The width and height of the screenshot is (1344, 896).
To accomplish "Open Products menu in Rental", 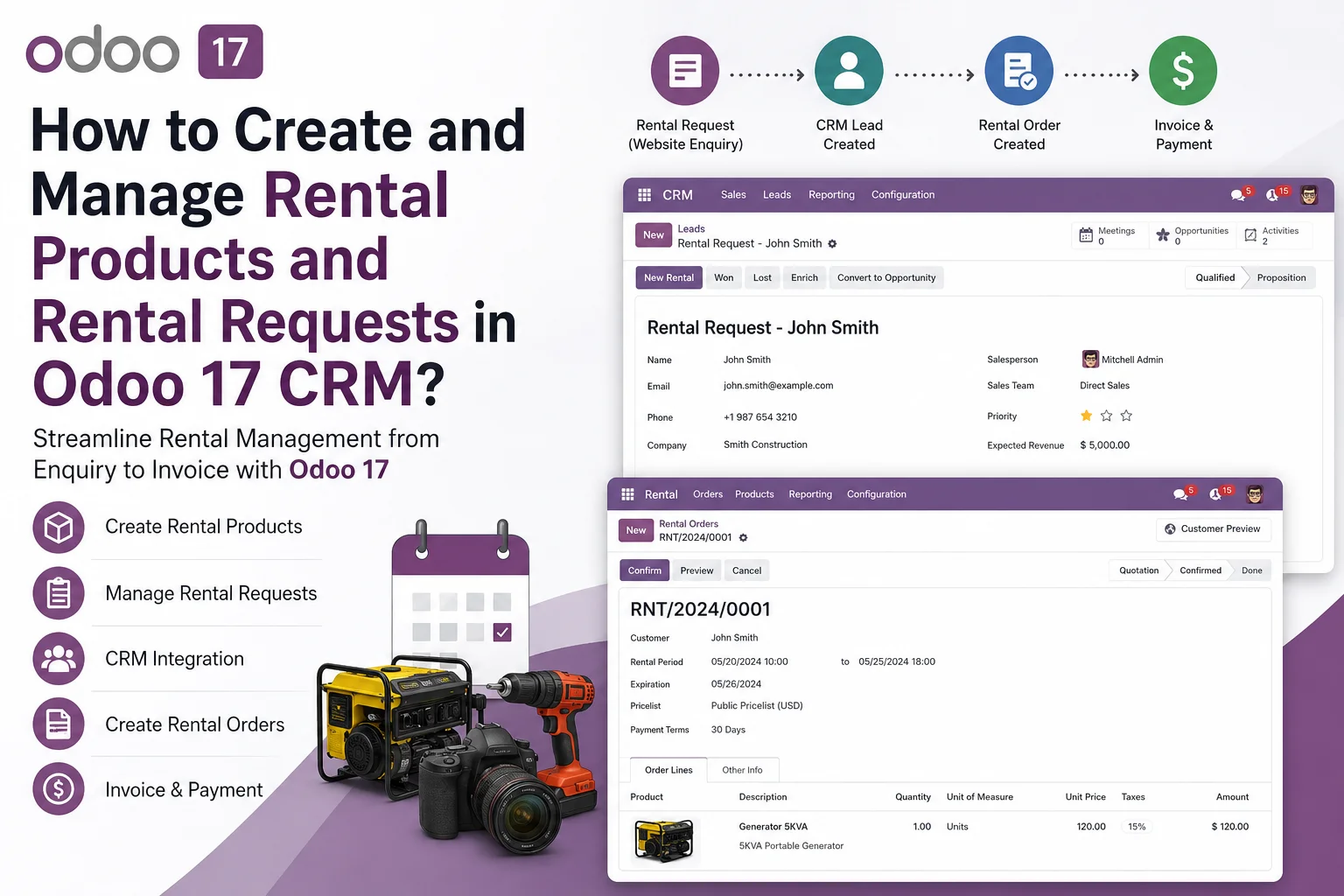I will (754, 494).
